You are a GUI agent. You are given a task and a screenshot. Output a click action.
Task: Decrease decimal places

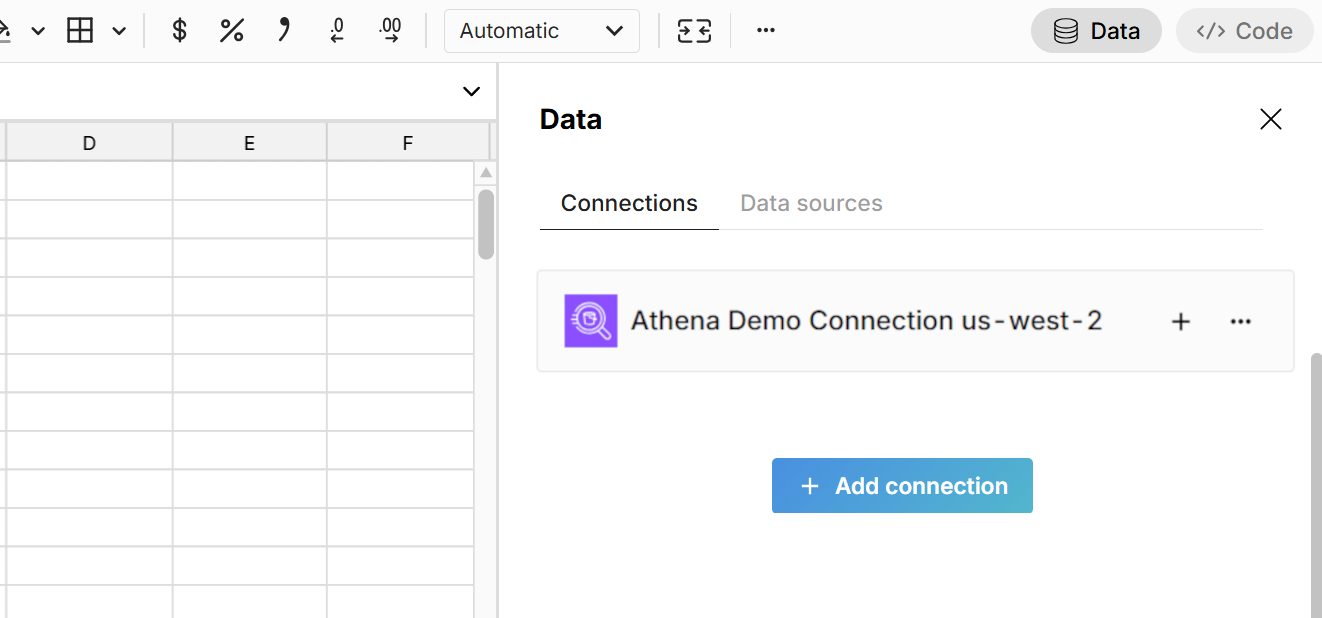pyautogui.click(x=337, y=31)
